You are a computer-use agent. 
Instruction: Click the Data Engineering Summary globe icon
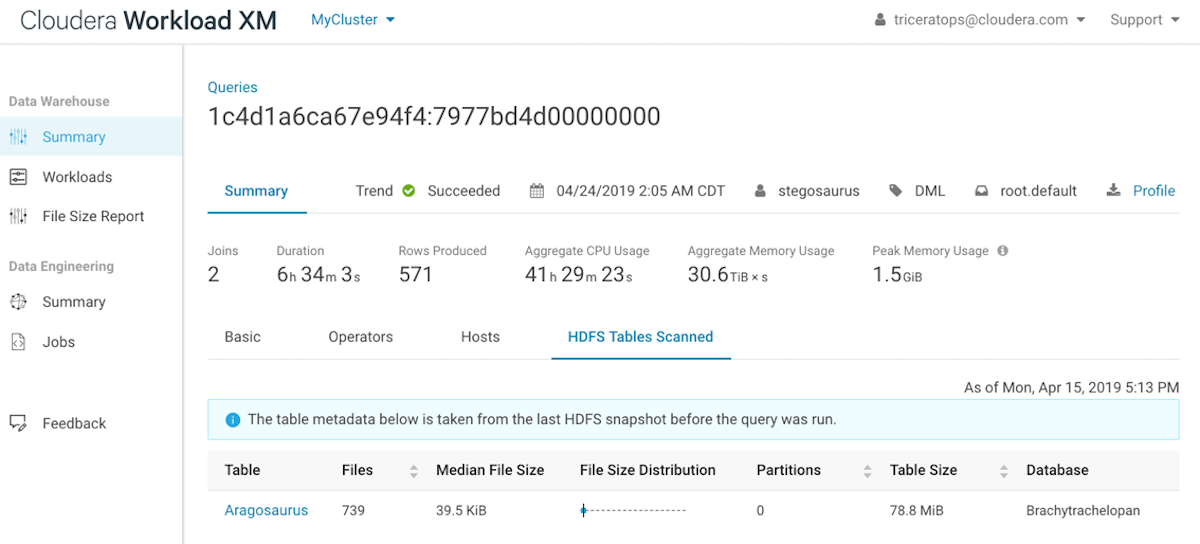click(x=18, y=302)
